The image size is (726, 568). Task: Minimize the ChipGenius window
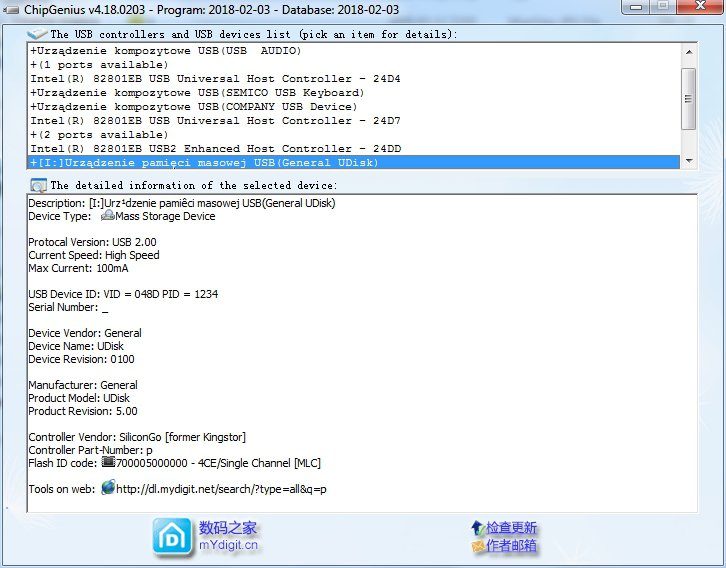pyautogui.click(x=636, y=6)
